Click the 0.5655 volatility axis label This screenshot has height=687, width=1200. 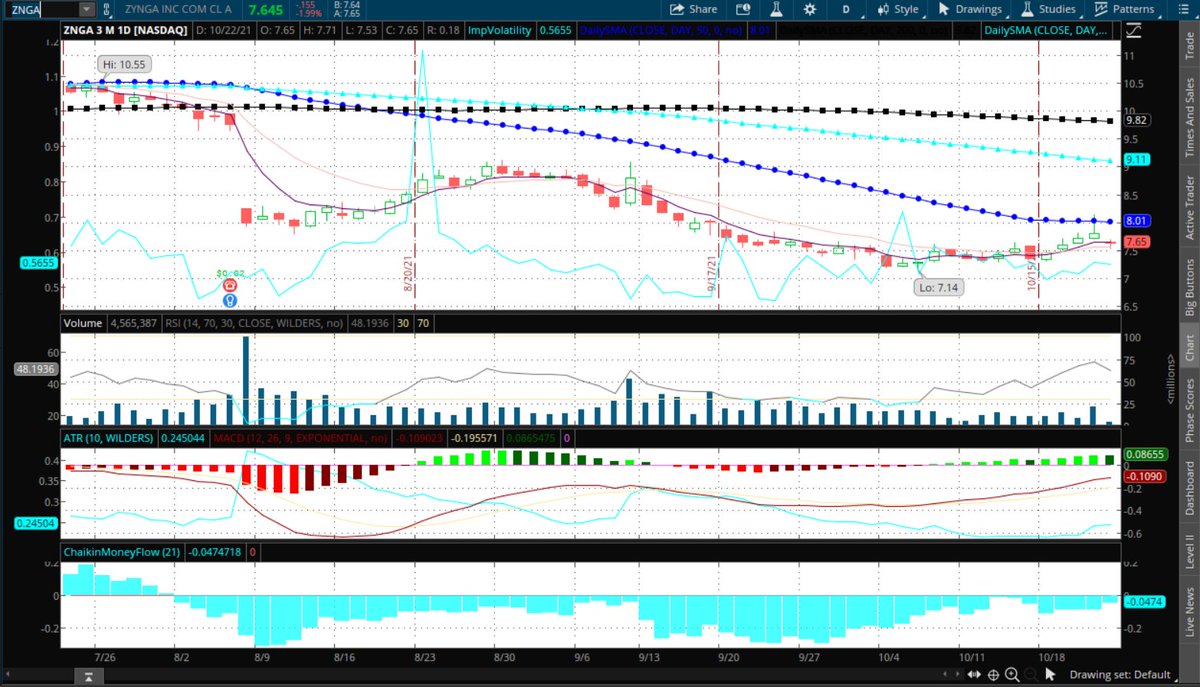pyautogui.click(x=38, y=263)
